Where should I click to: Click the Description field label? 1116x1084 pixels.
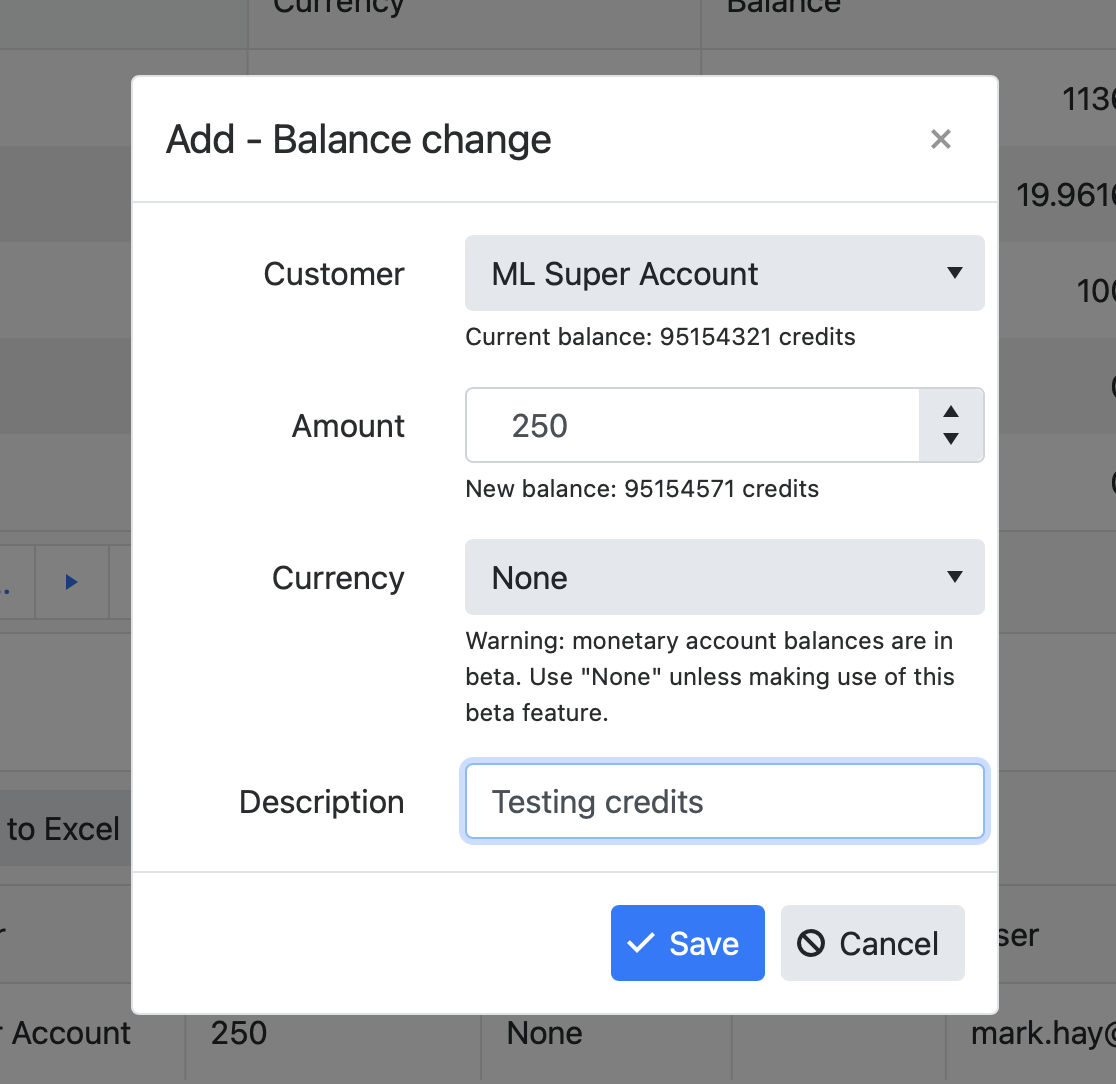point(321,802)
